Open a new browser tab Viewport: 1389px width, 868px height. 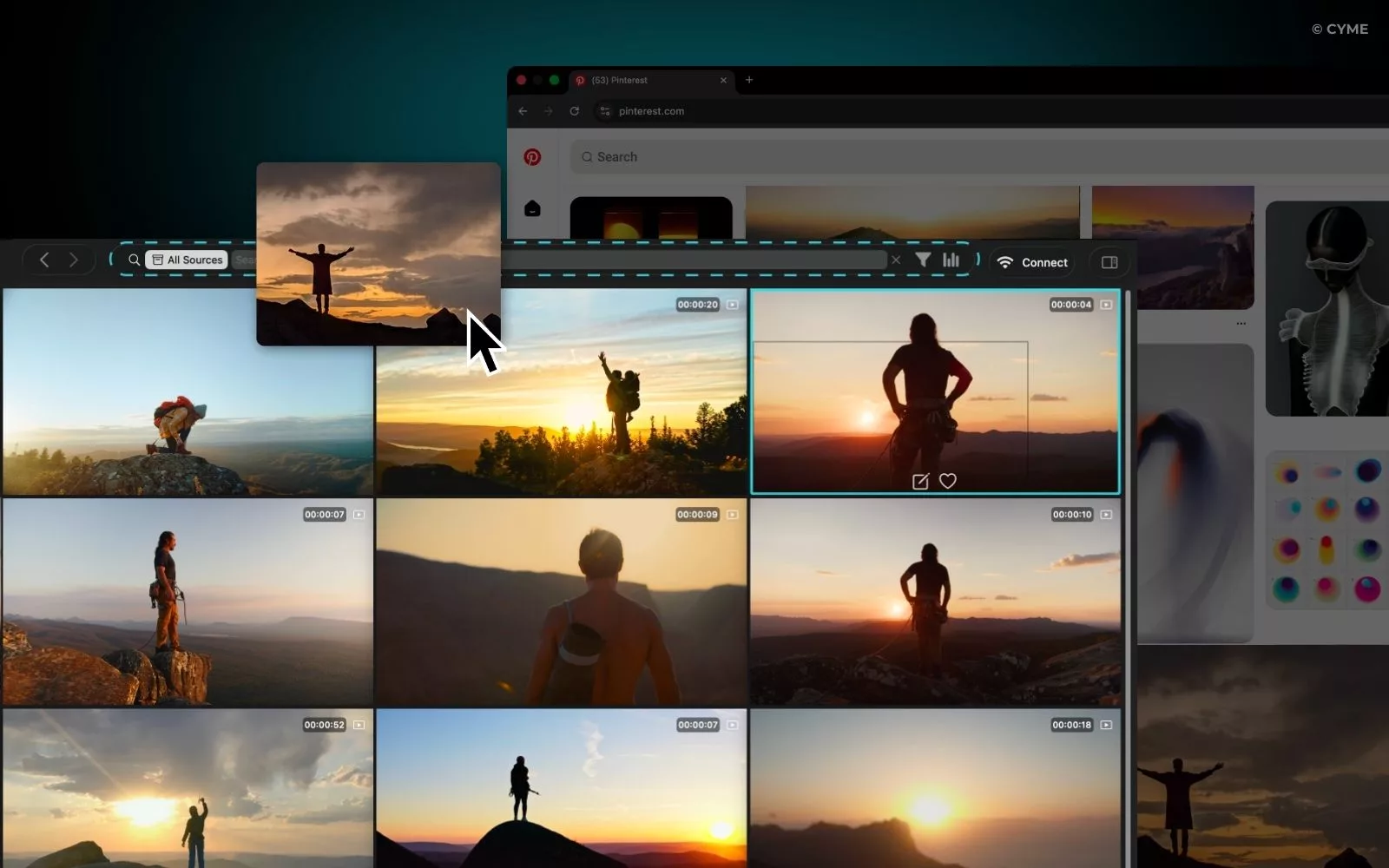pyautogui.click(x=749, y=80)
